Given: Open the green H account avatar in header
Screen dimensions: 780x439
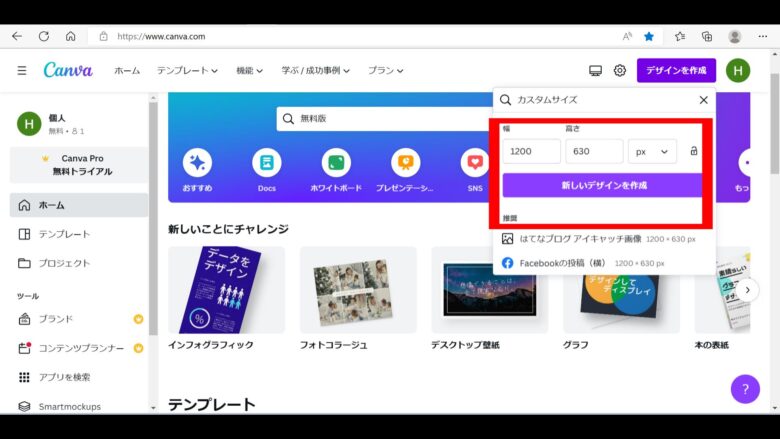Looking at the screenshot, I should point(738,71).
